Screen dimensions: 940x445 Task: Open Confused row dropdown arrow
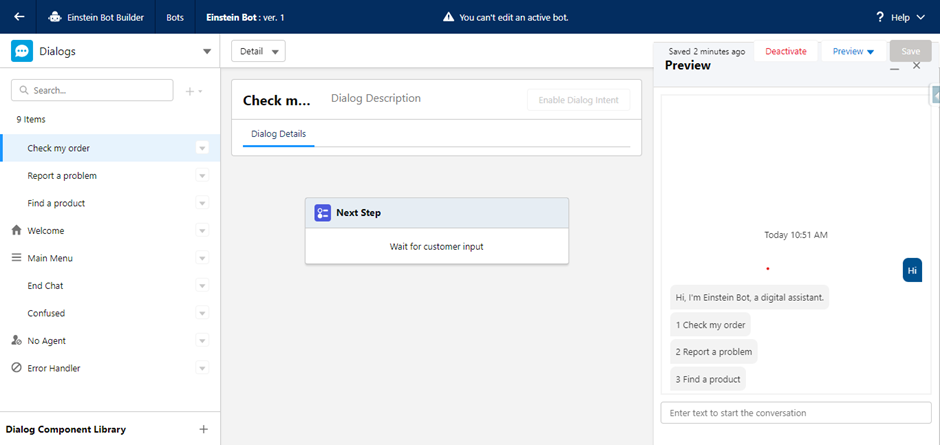point(202,314)
